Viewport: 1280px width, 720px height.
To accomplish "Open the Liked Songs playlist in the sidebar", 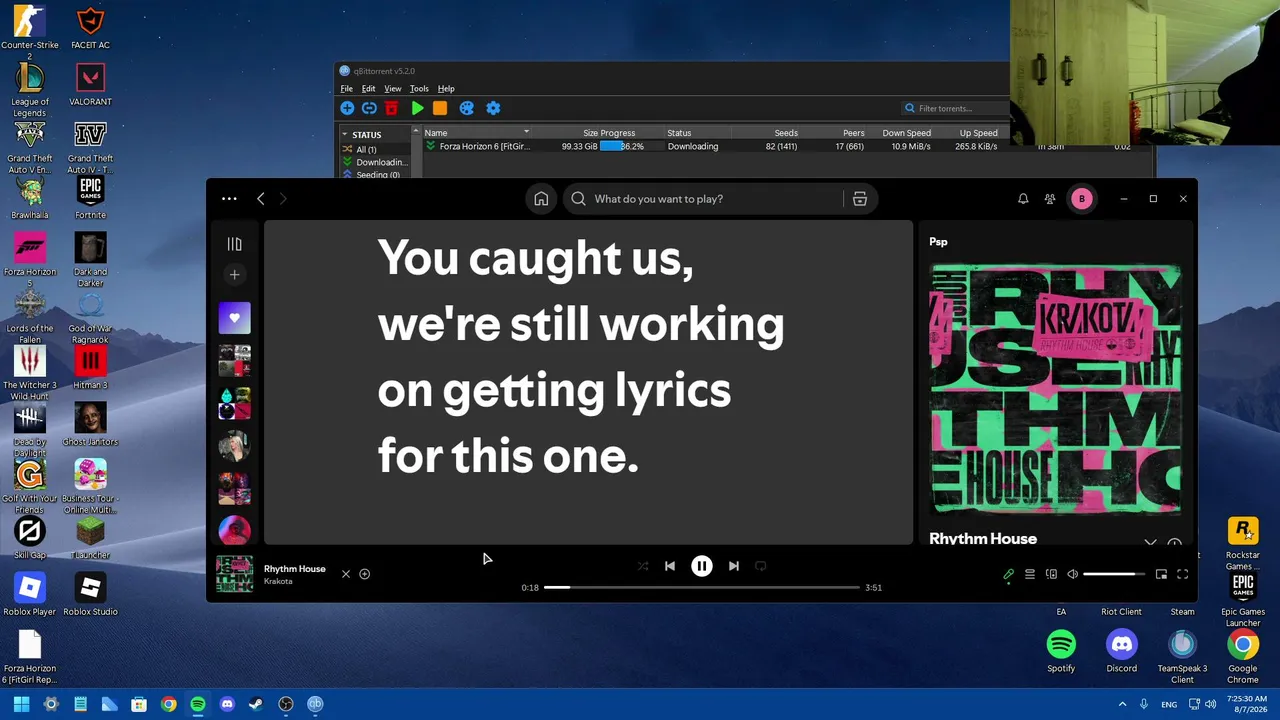I will (235, 318).
